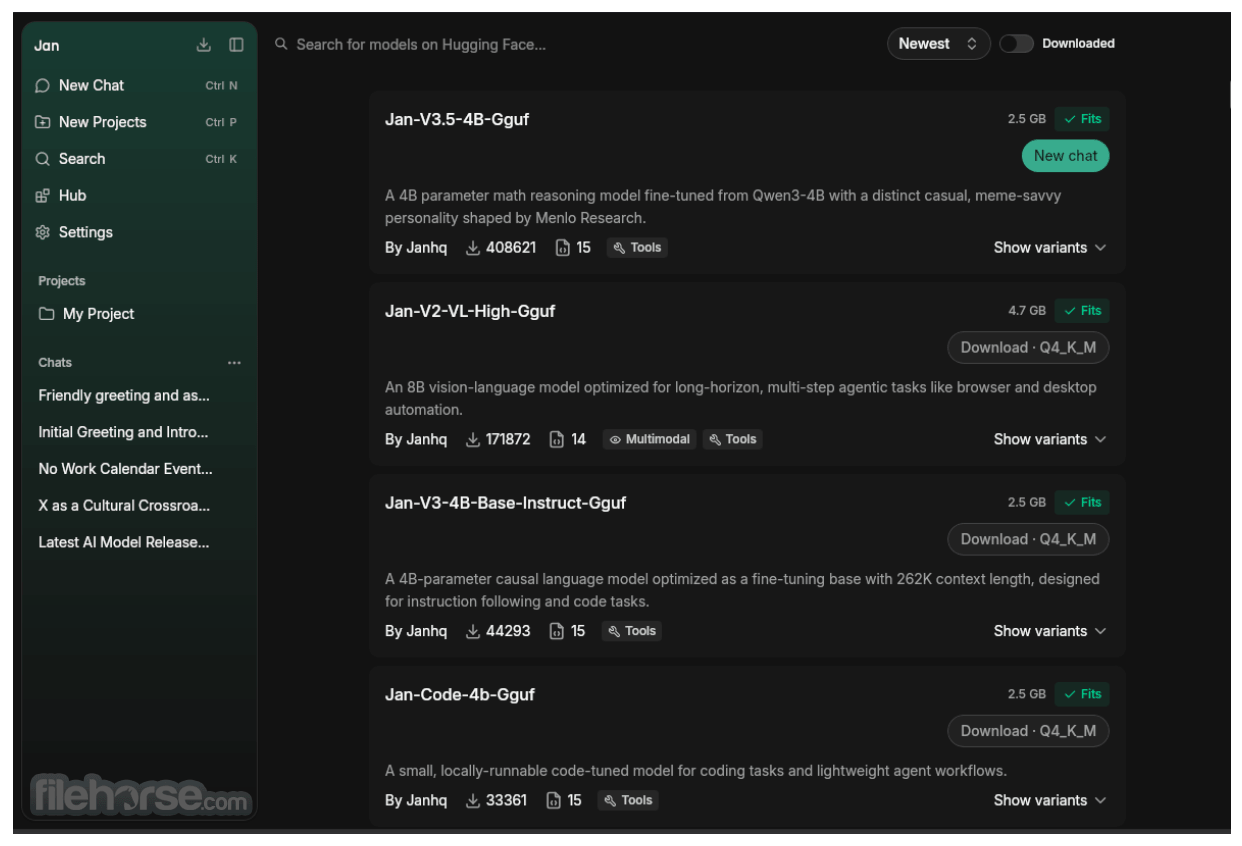The width and height of the screenshot is (1242, 846).
Task: Open the Newest sort dropdown
Action: click(938, 44)
